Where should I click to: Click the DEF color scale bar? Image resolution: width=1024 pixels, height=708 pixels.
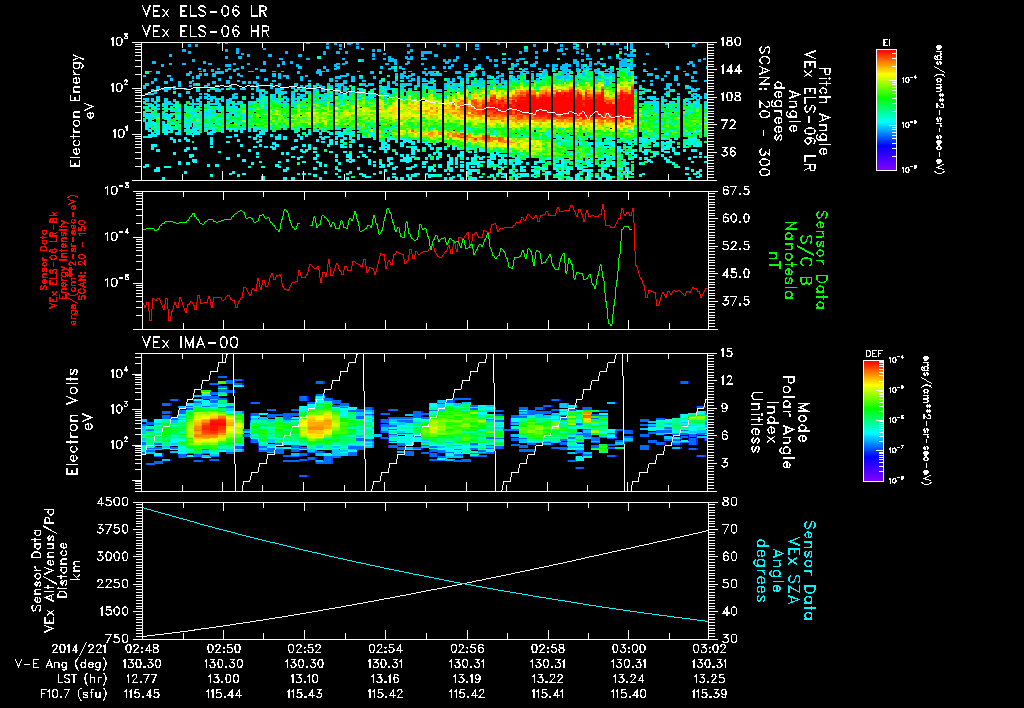874,421
